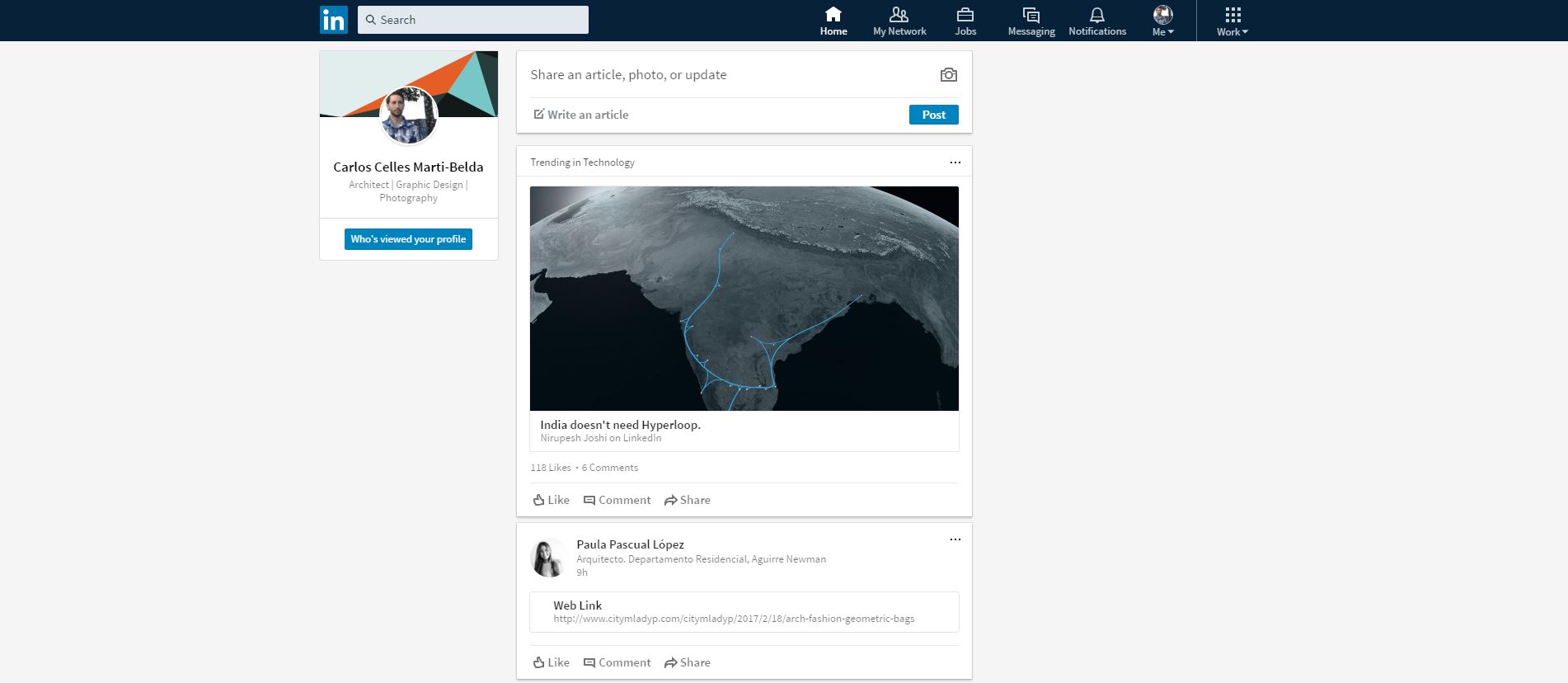
Task: Click the camera icon to add photo
Action: [949, 75]
